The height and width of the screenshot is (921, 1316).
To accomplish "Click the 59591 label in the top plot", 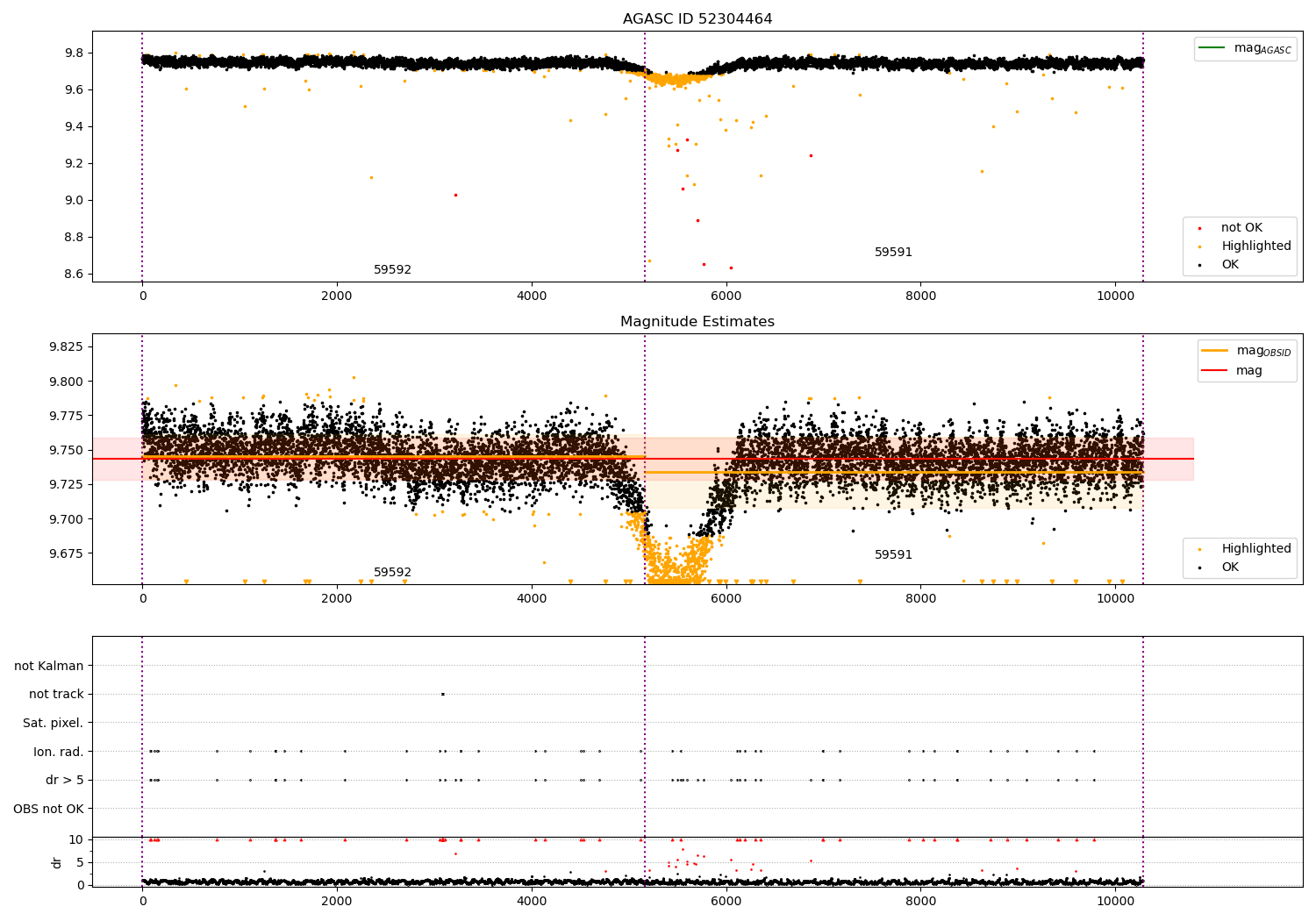I will [x=893, y=253].
